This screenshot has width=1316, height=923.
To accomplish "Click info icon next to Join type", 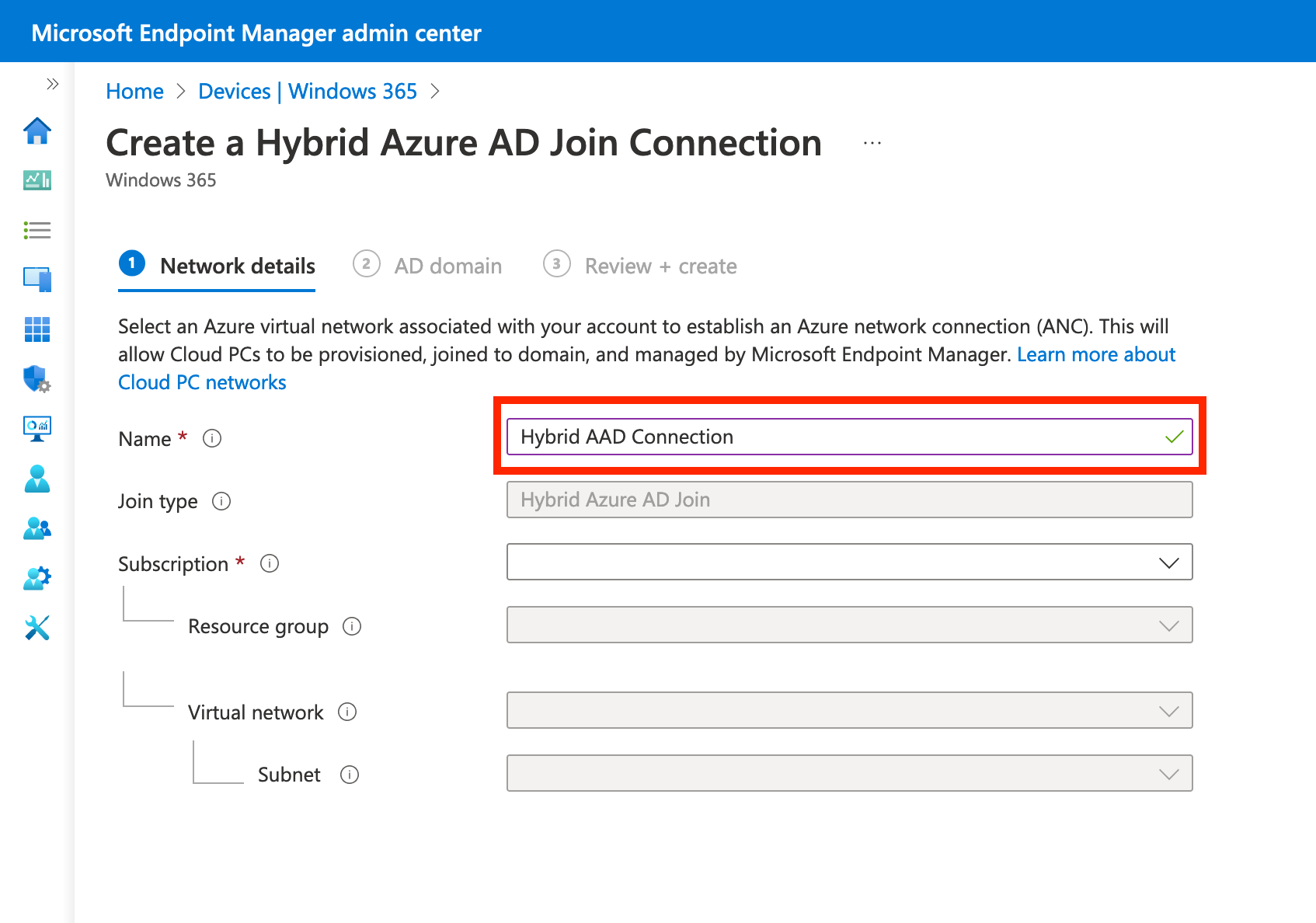I will 221,501.
